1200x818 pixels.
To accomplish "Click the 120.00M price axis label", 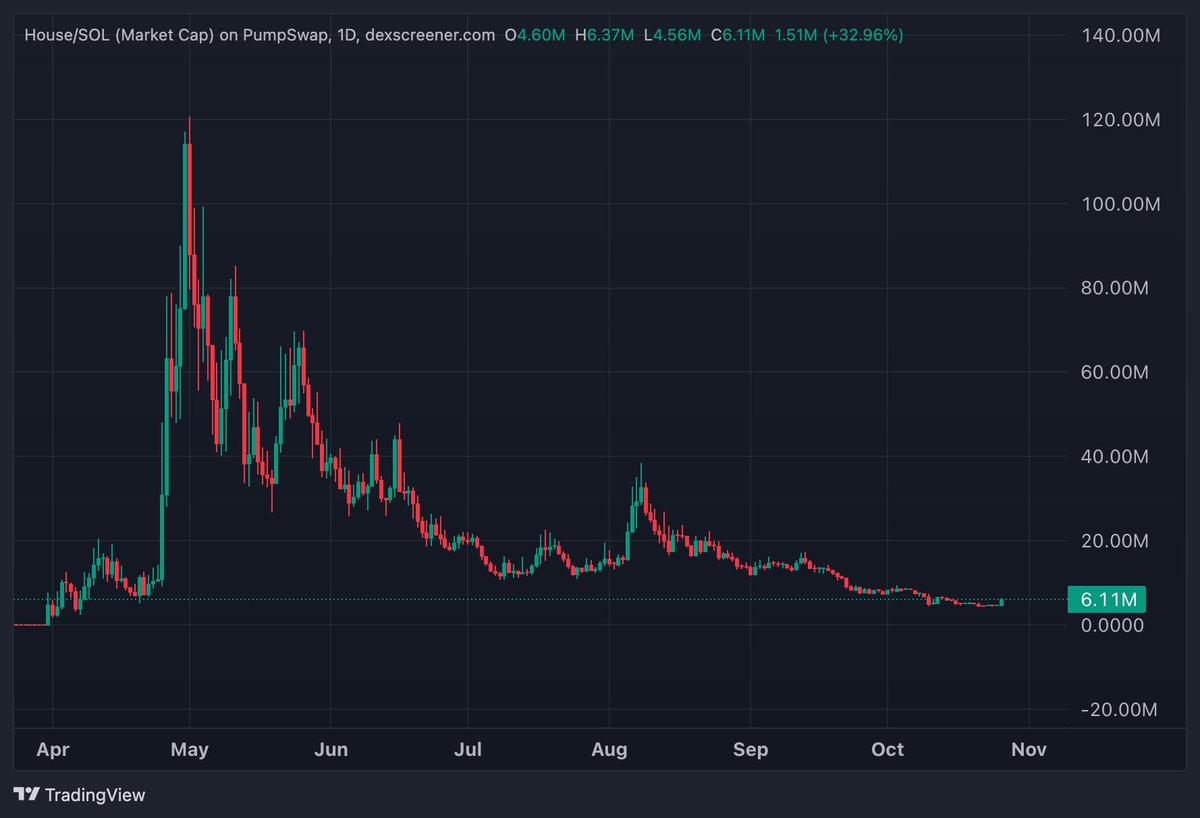I will click(x=1121, y=120).
